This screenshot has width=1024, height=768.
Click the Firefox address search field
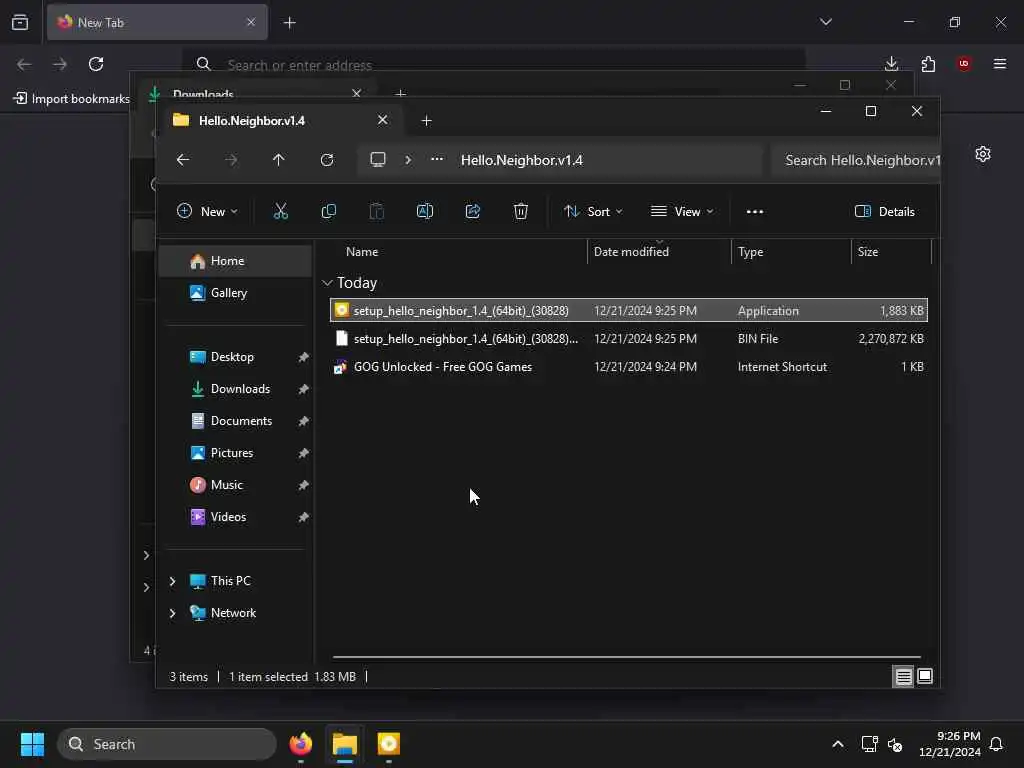494,65
